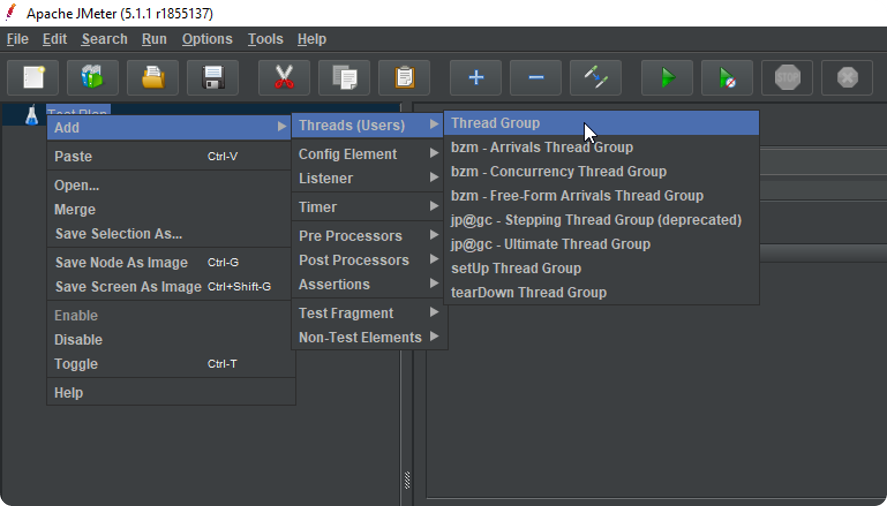Image resolution: width=887 pixels, height=506 pixels.
Task: Click Merge in the context menu
Action: (x=170, y=209)
